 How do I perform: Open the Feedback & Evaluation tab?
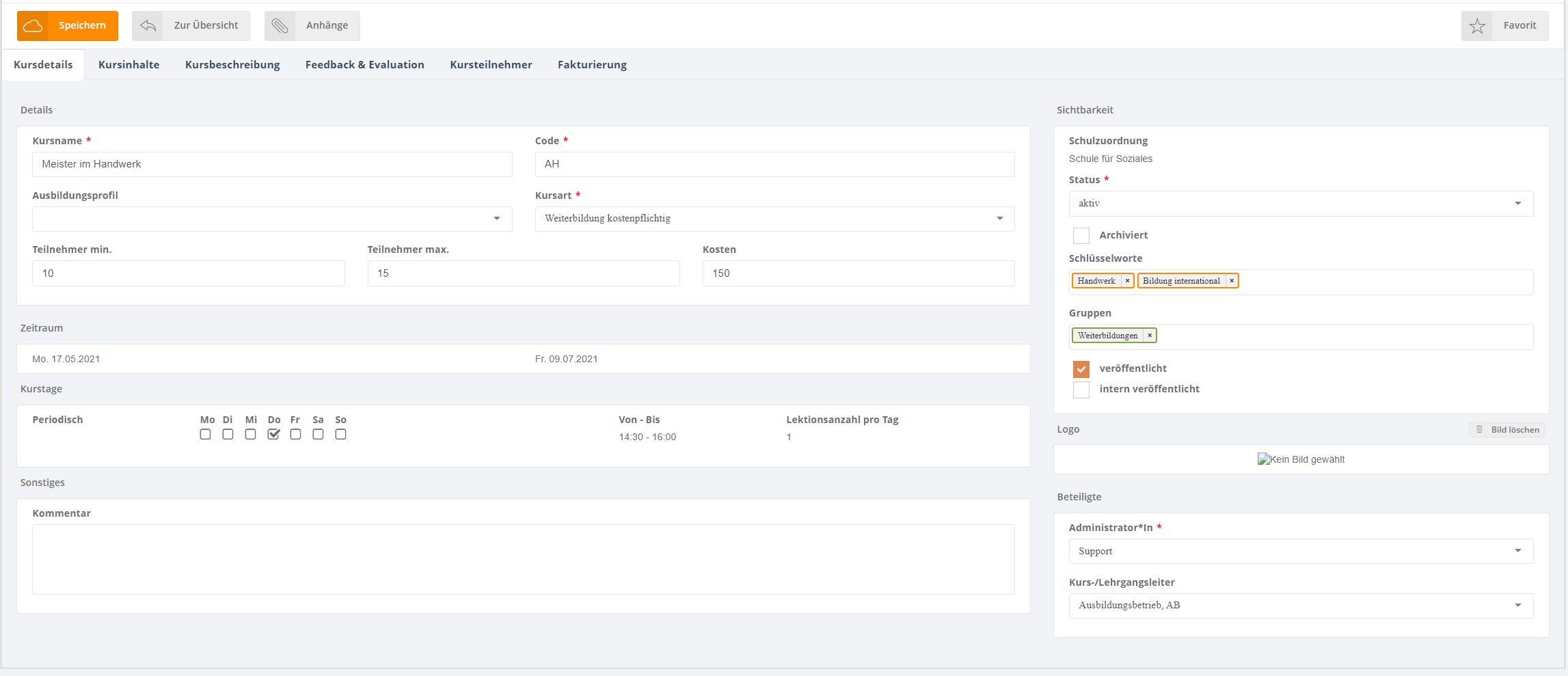(x=365, y=65)
